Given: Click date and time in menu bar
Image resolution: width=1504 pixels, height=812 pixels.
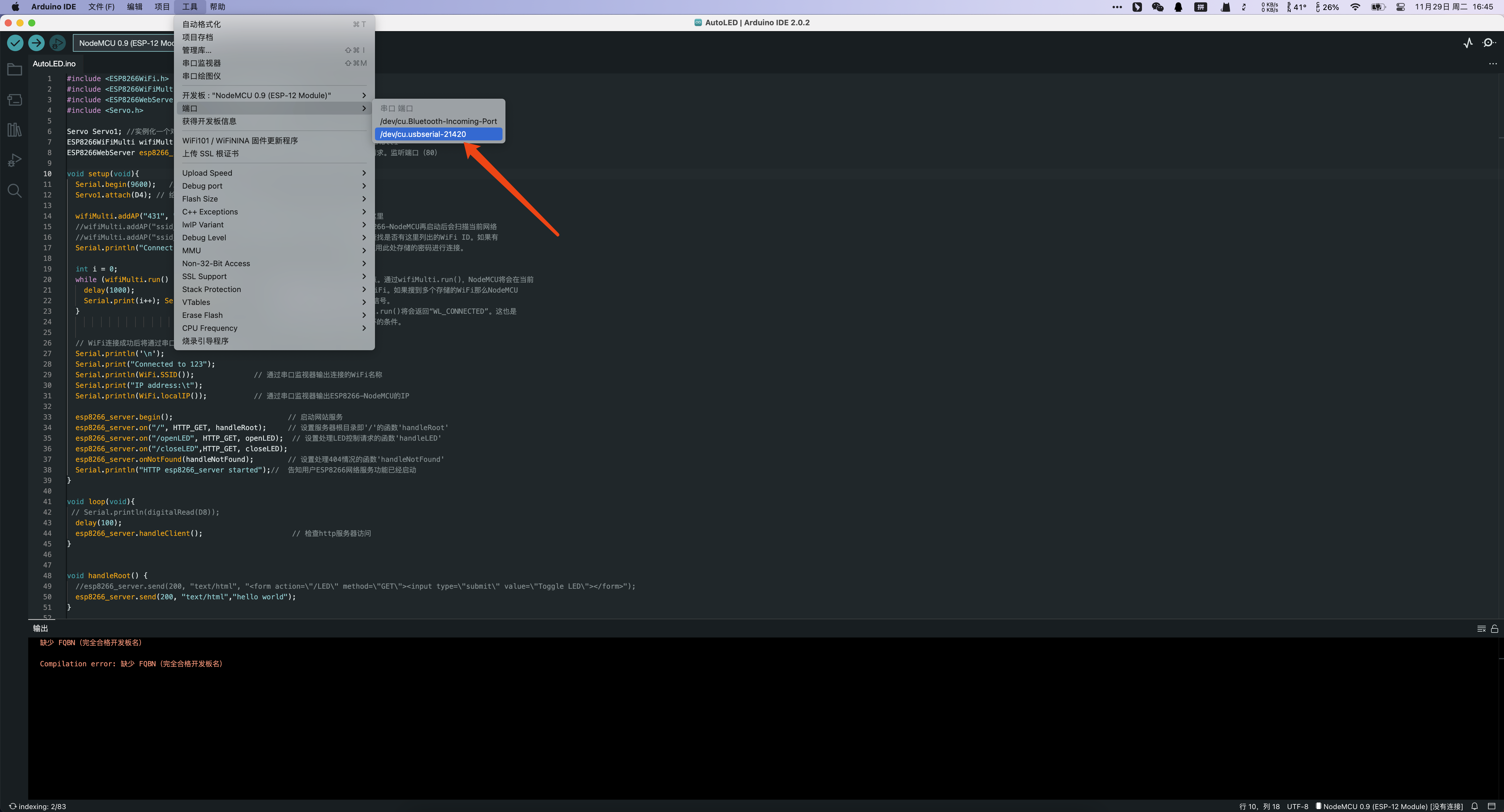Looking at the screenshot, I should 1454,7.
